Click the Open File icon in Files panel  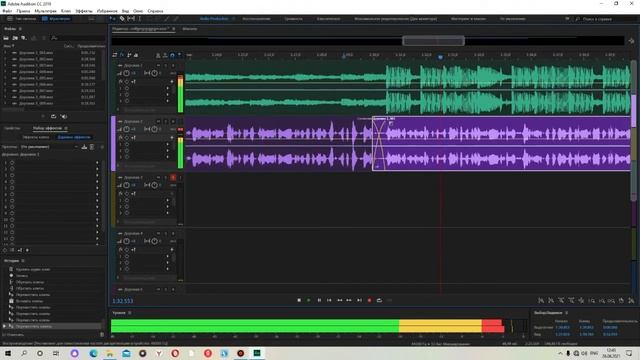[6, 38]
